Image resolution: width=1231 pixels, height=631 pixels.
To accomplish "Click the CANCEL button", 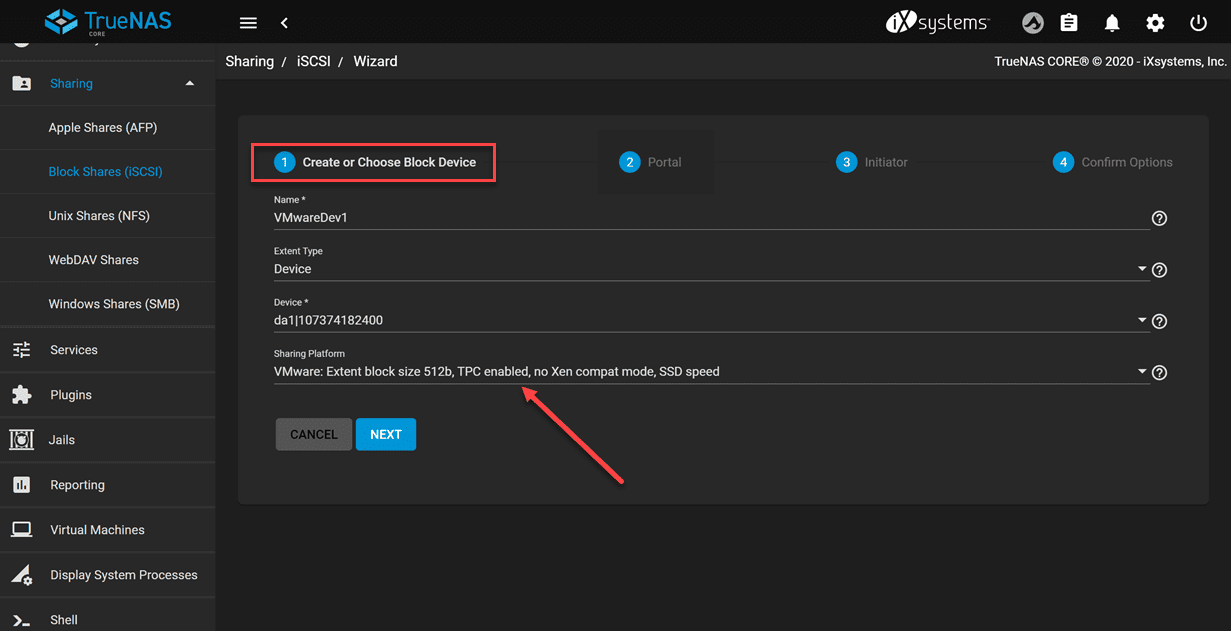I will point(314,435).
